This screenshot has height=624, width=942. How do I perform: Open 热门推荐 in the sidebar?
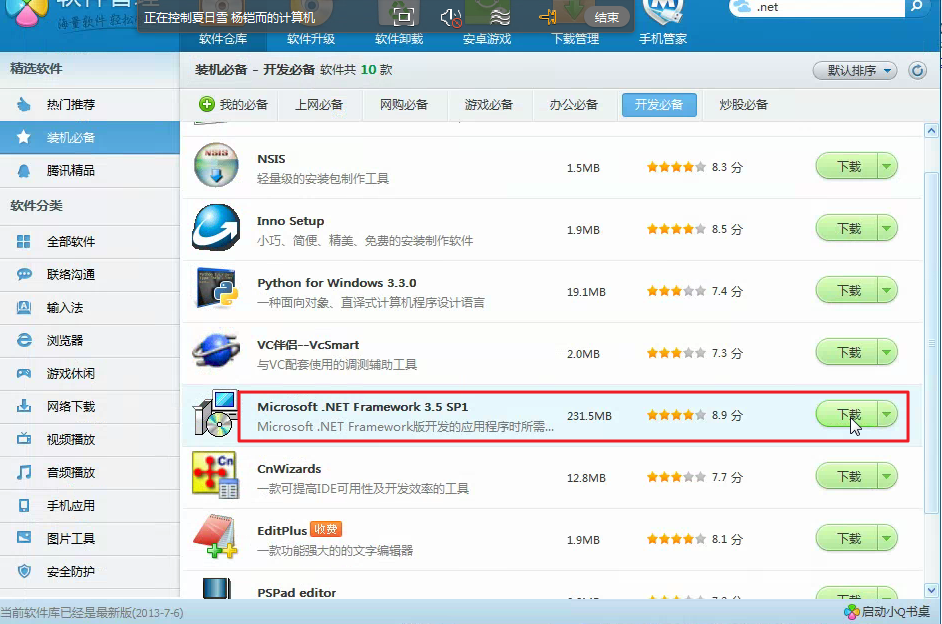click(x=90, y=105)
